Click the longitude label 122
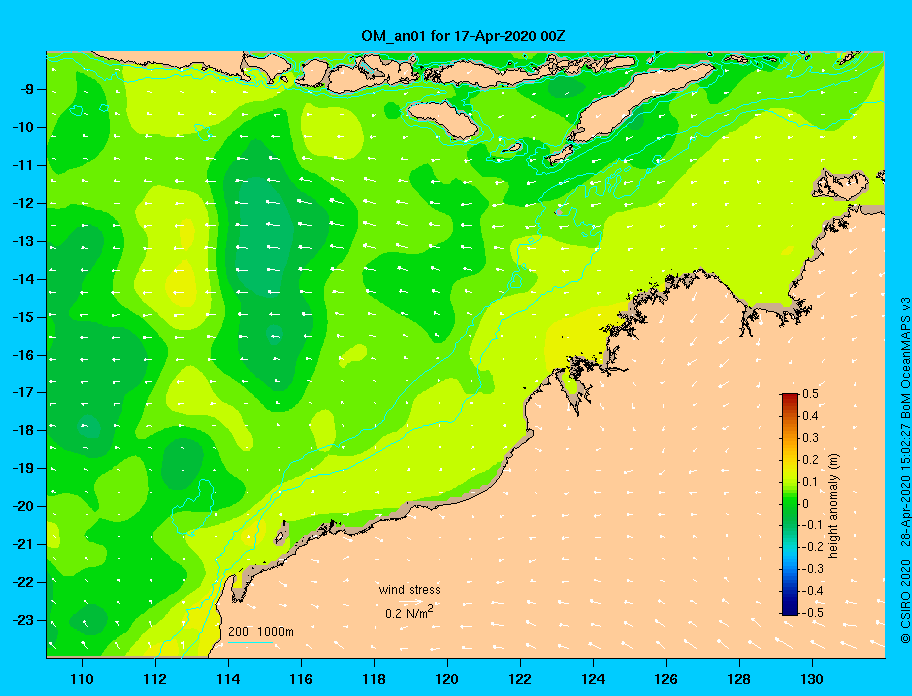 [x=520, y=679]
